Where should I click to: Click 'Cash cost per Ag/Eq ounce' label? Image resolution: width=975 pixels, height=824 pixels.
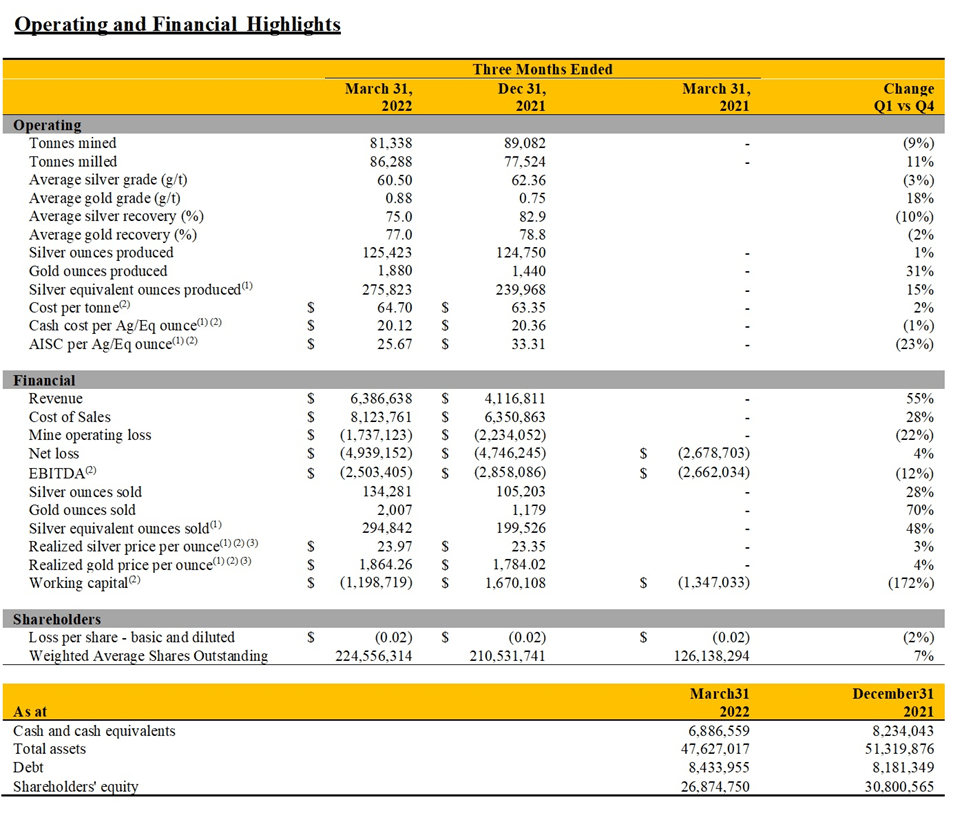[125, 325]
